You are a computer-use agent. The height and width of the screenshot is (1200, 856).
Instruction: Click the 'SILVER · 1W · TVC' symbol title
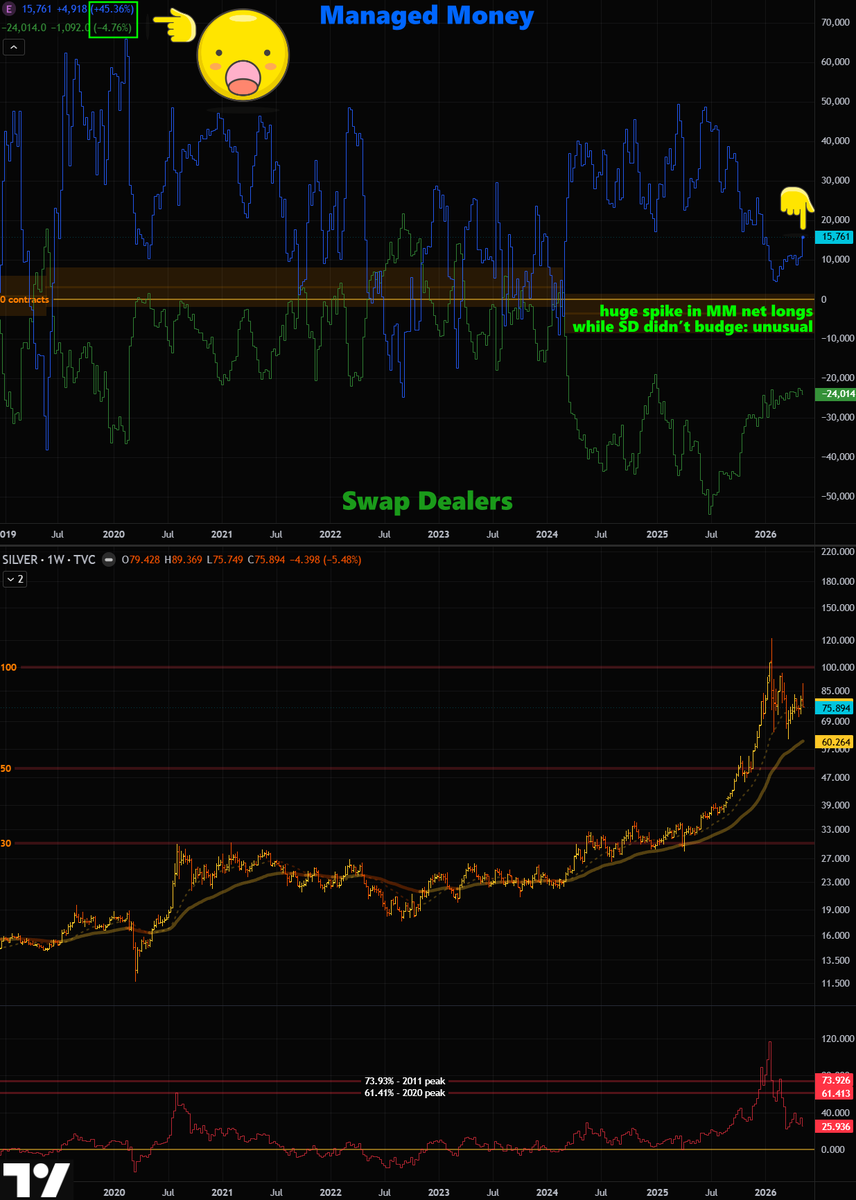tap(48, 560)
